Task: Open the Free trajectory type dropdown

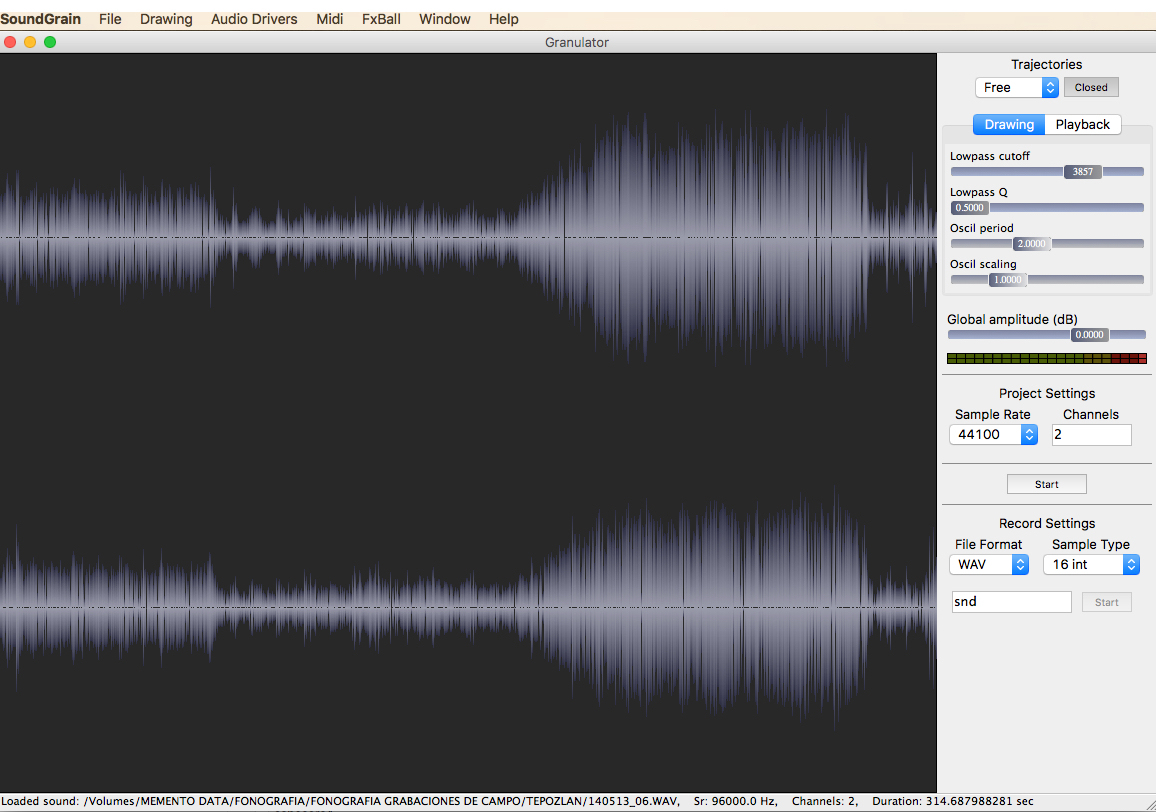Action: coord(1016,87)
